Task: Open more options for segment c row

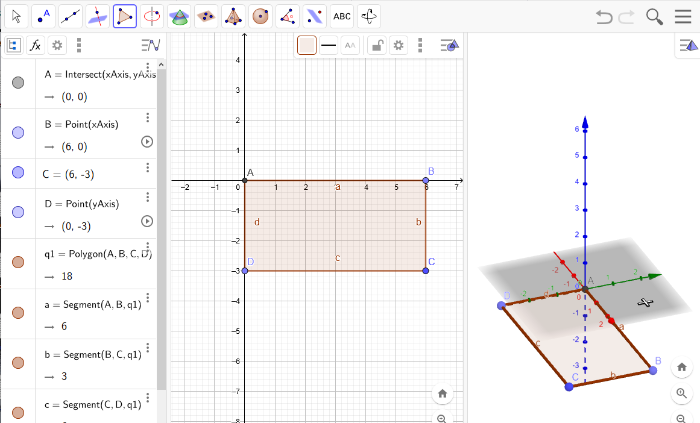Action: (148, 398)
